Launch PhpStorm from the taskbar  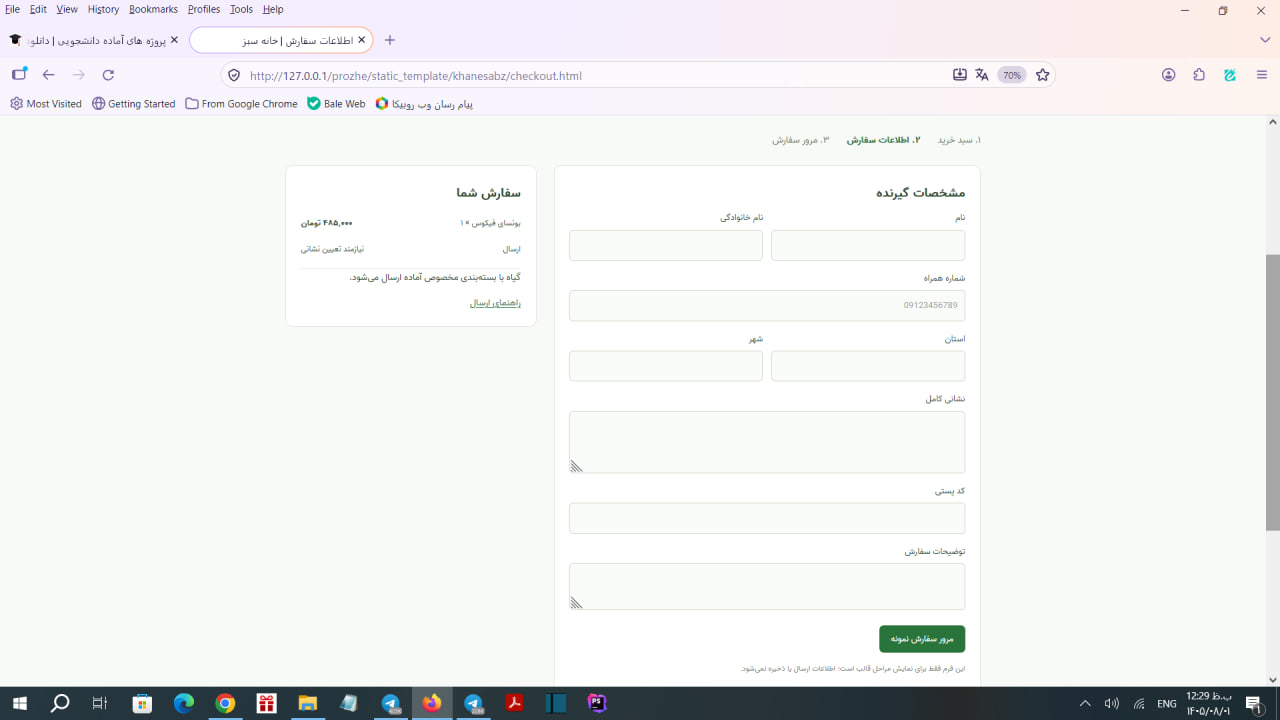point(597,704)
